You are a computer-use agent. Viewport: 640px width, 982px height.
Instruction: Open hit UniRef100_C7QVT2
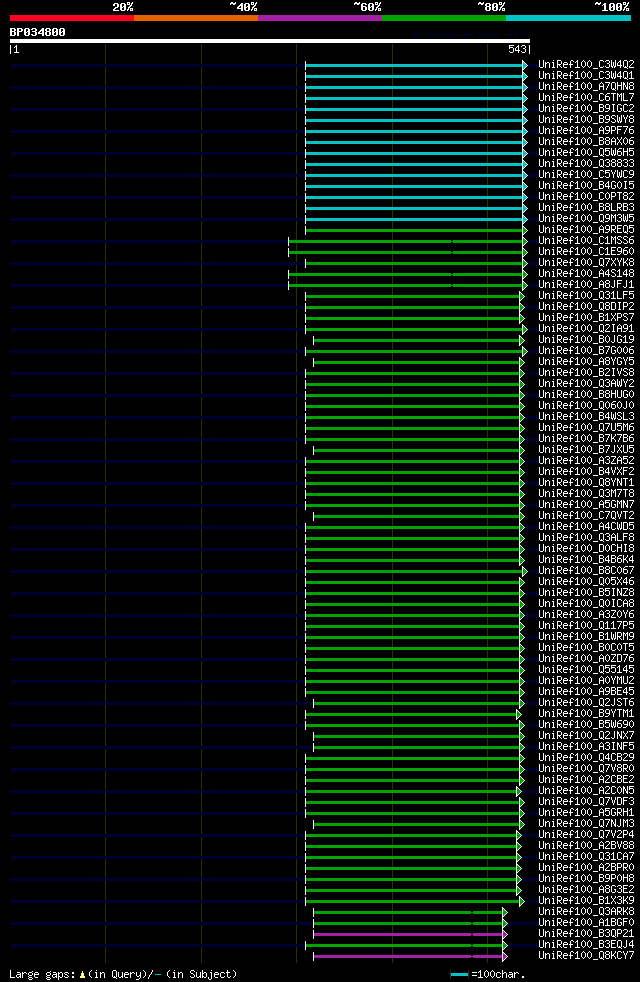(586, 516)
